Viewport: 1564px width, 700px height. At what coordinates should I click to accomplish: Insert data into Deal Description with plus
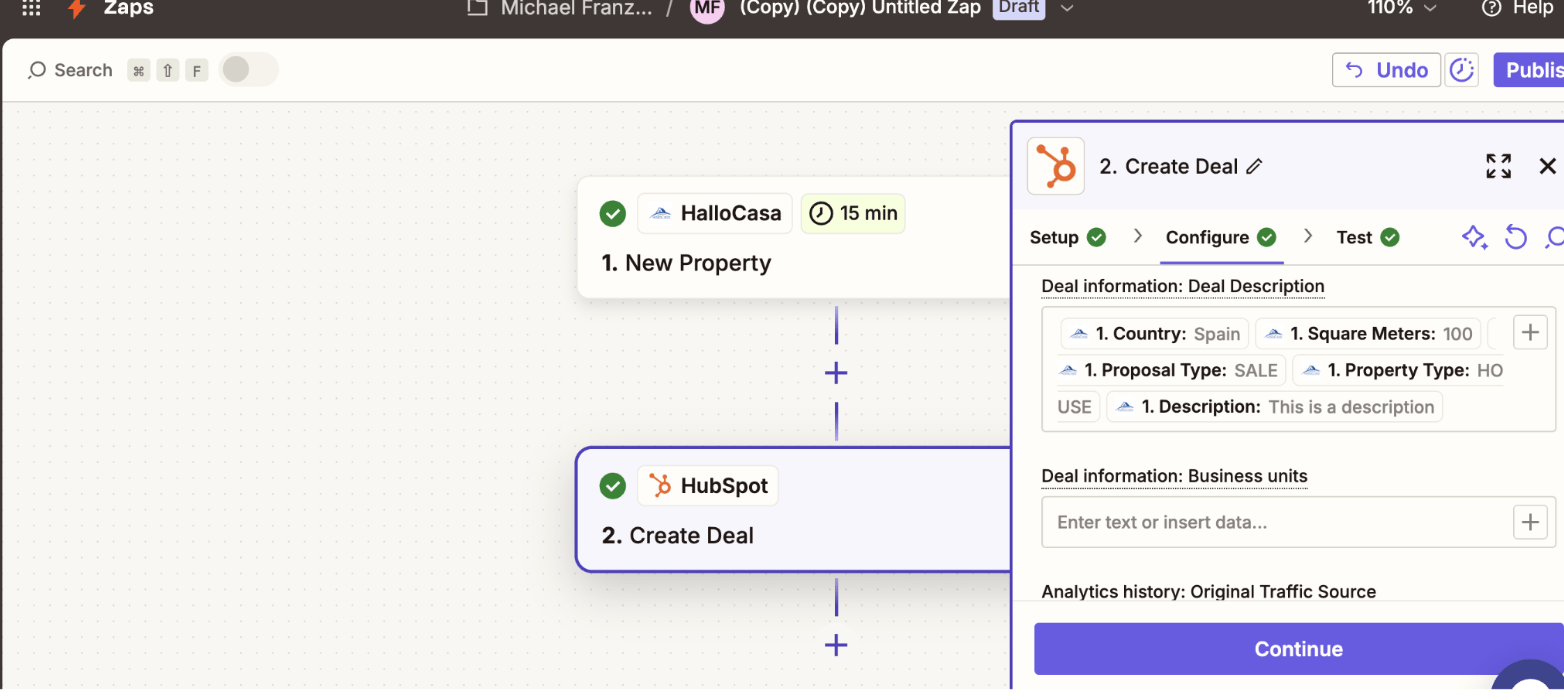pyautogui.click(x=1530, y=332)
